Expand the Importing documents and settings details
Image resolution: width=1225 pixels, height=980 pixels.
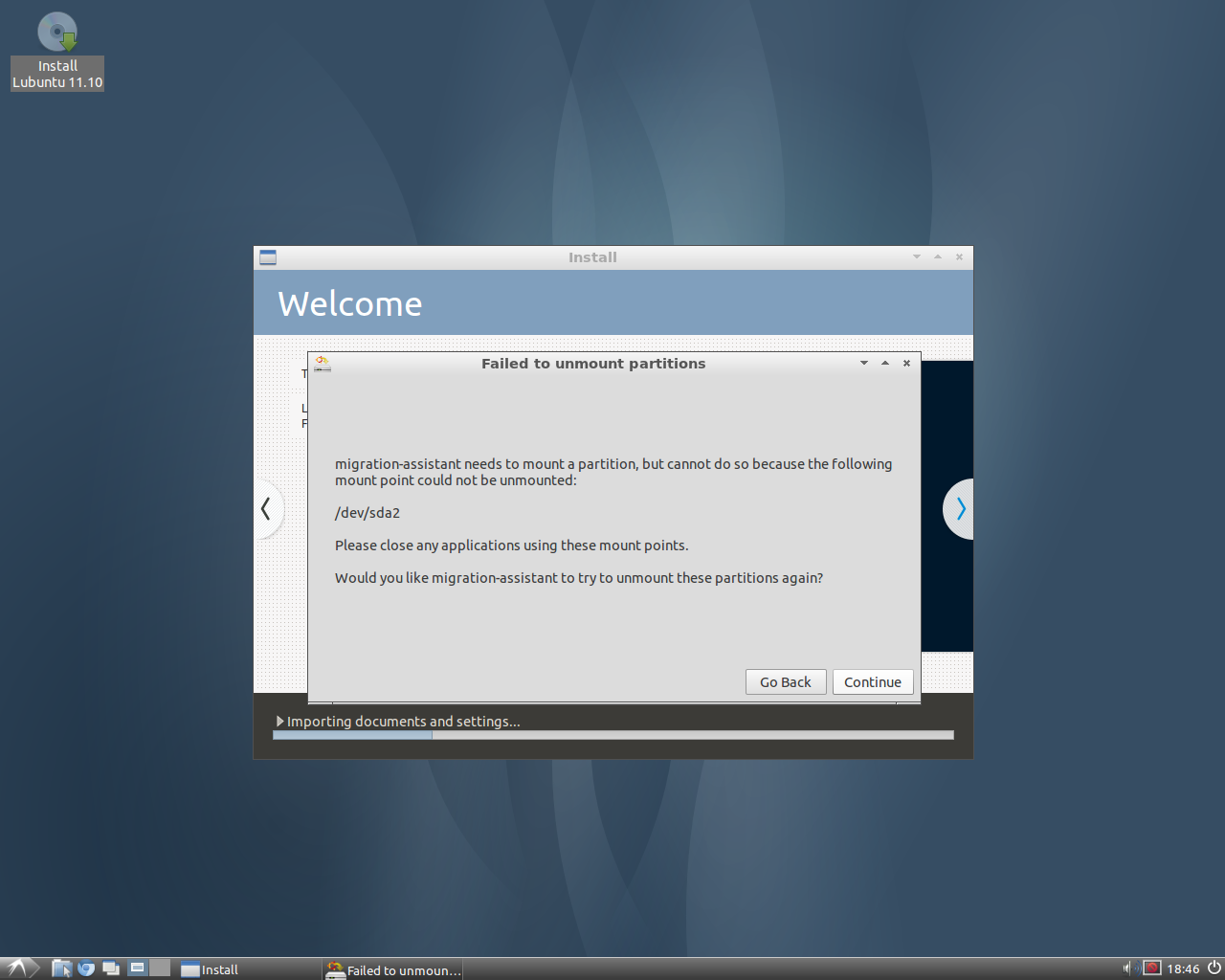click(280, 722)
